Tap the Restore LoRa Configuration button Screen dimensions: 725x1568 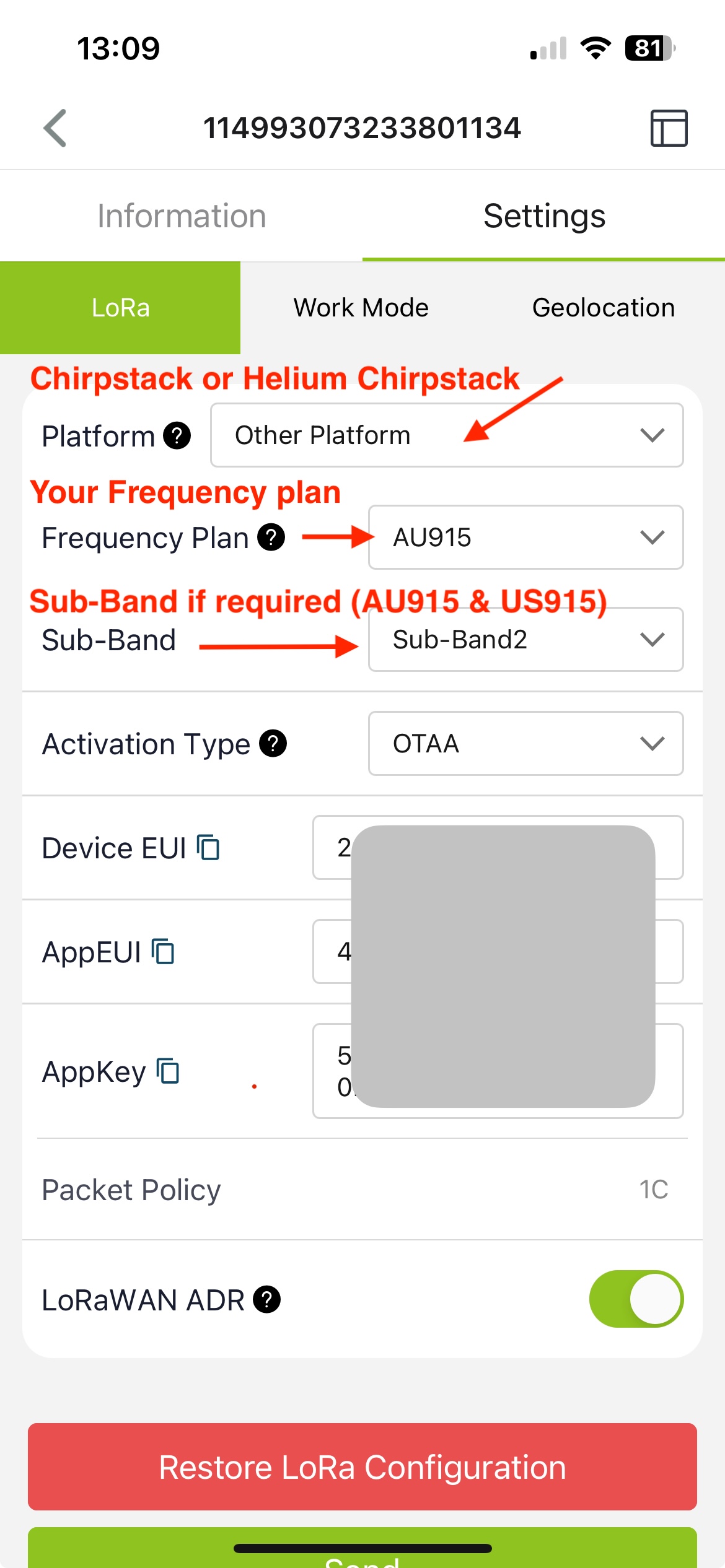(x=362, y=1466)
